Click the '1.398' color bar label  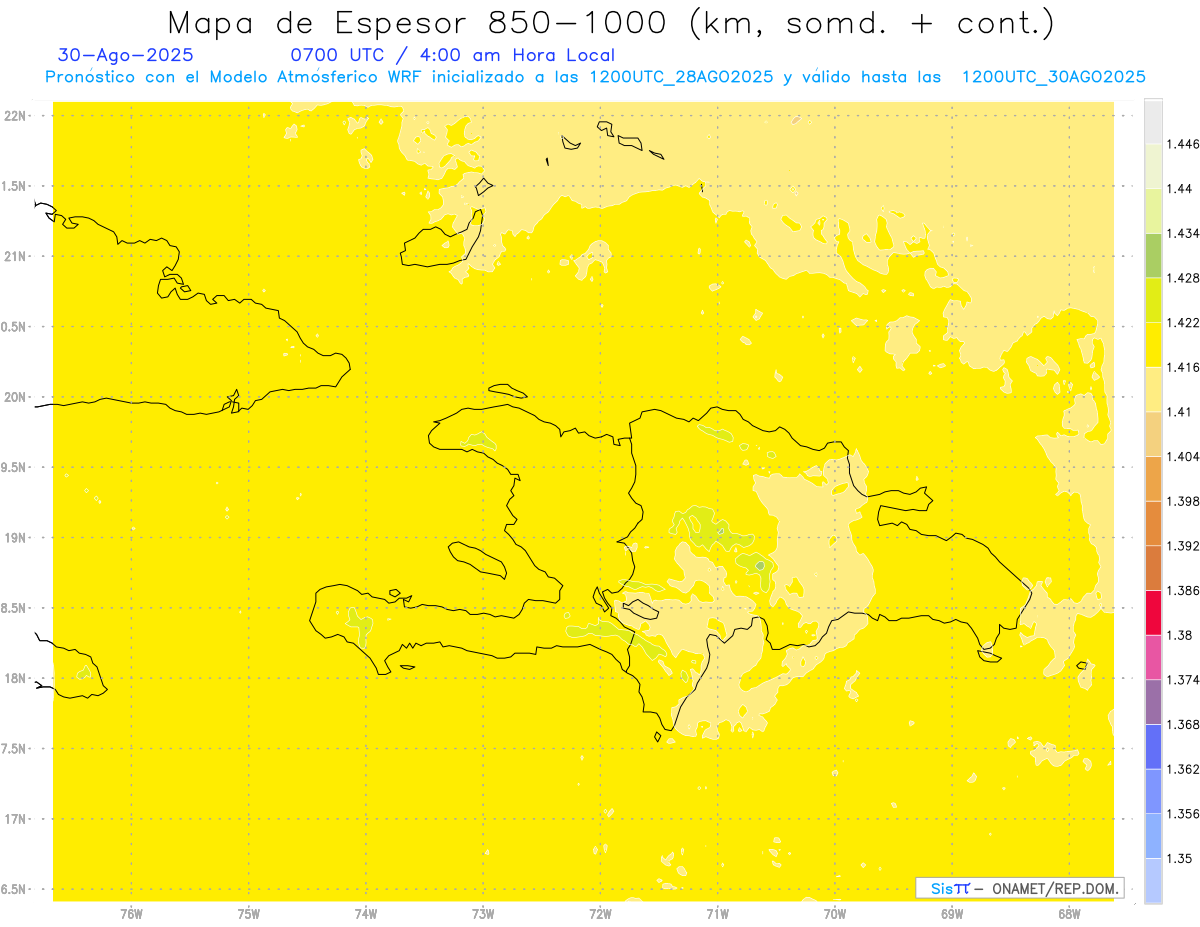tap(1183, 501)
